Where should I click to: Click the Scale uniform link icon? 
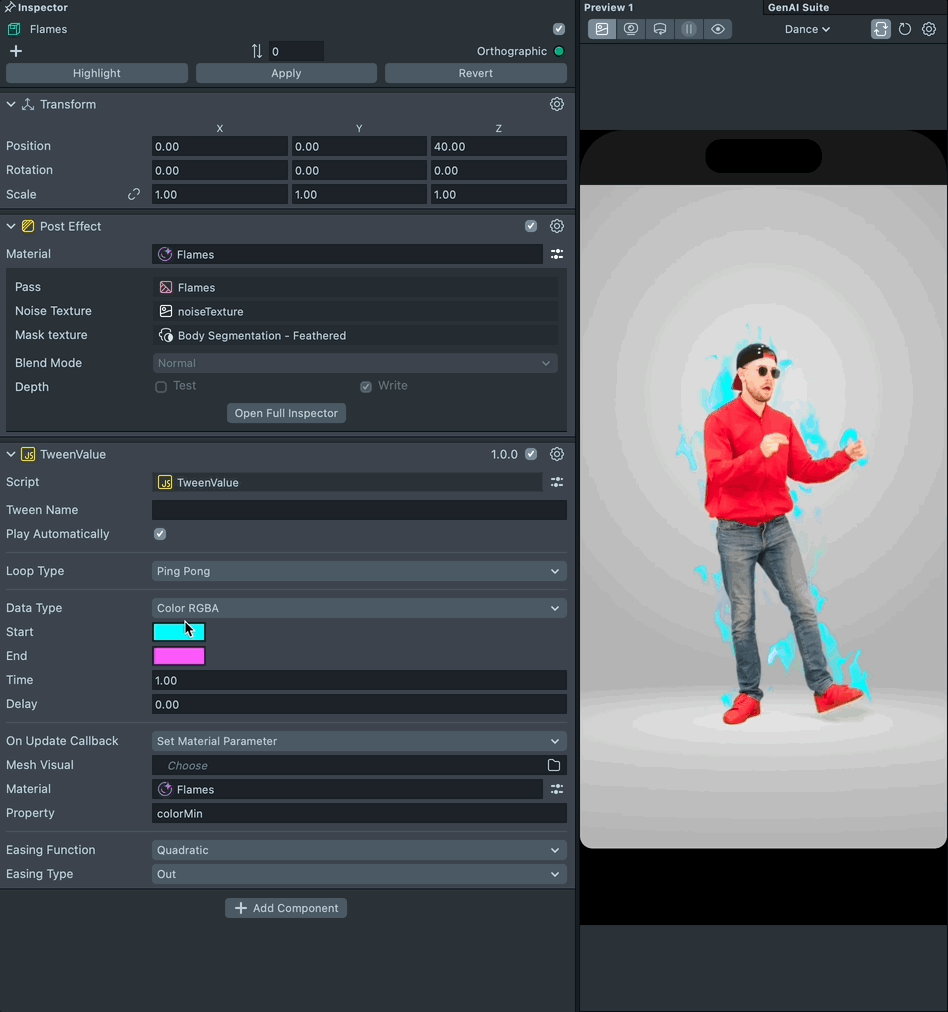133,195
